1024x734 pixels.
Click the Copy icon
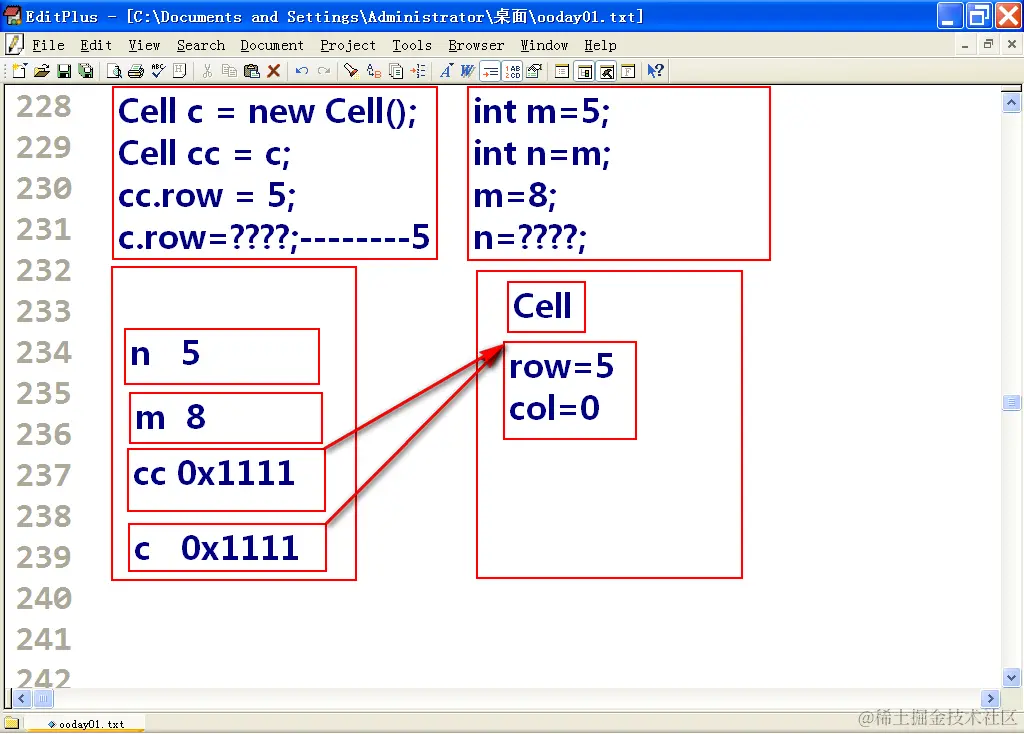tap(229, 71)
